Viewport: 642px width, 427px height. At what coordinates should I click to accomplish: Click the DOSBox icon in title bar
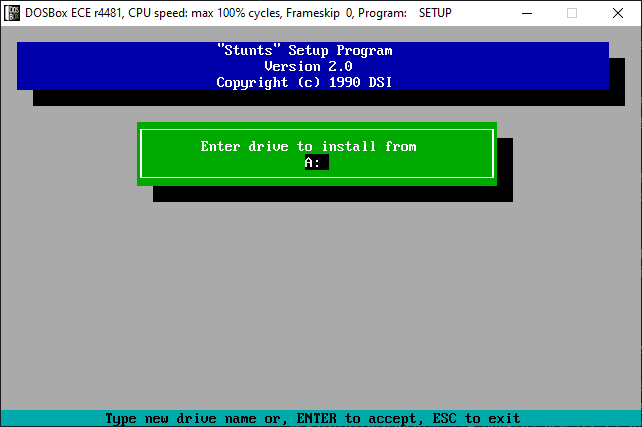coord(12,13)
